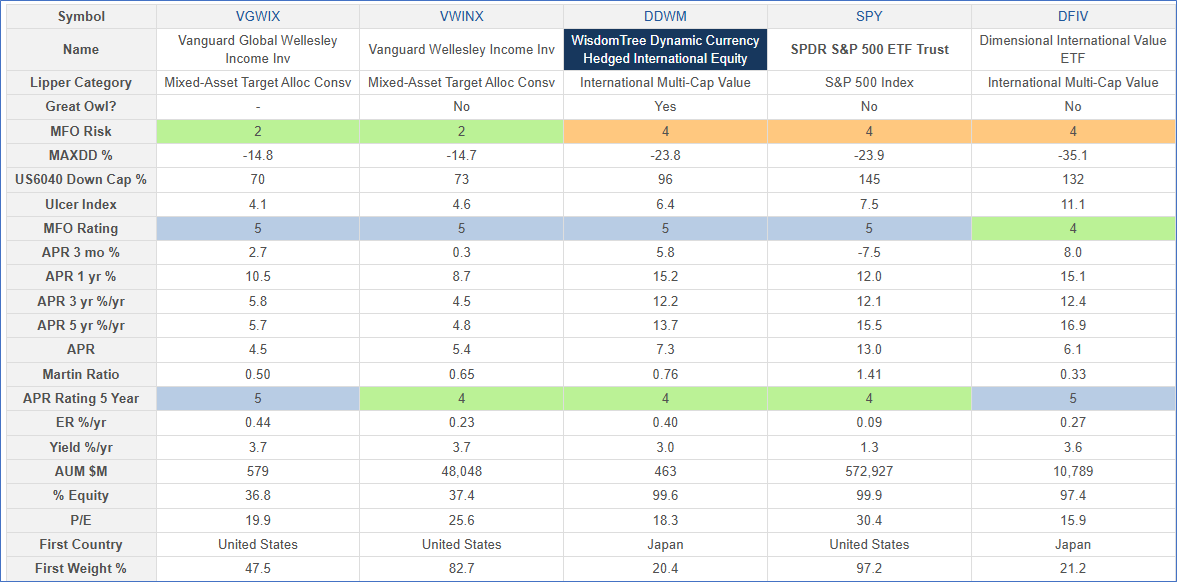
Task: Open the DFIV symbol link
Action: [1072, 17]
